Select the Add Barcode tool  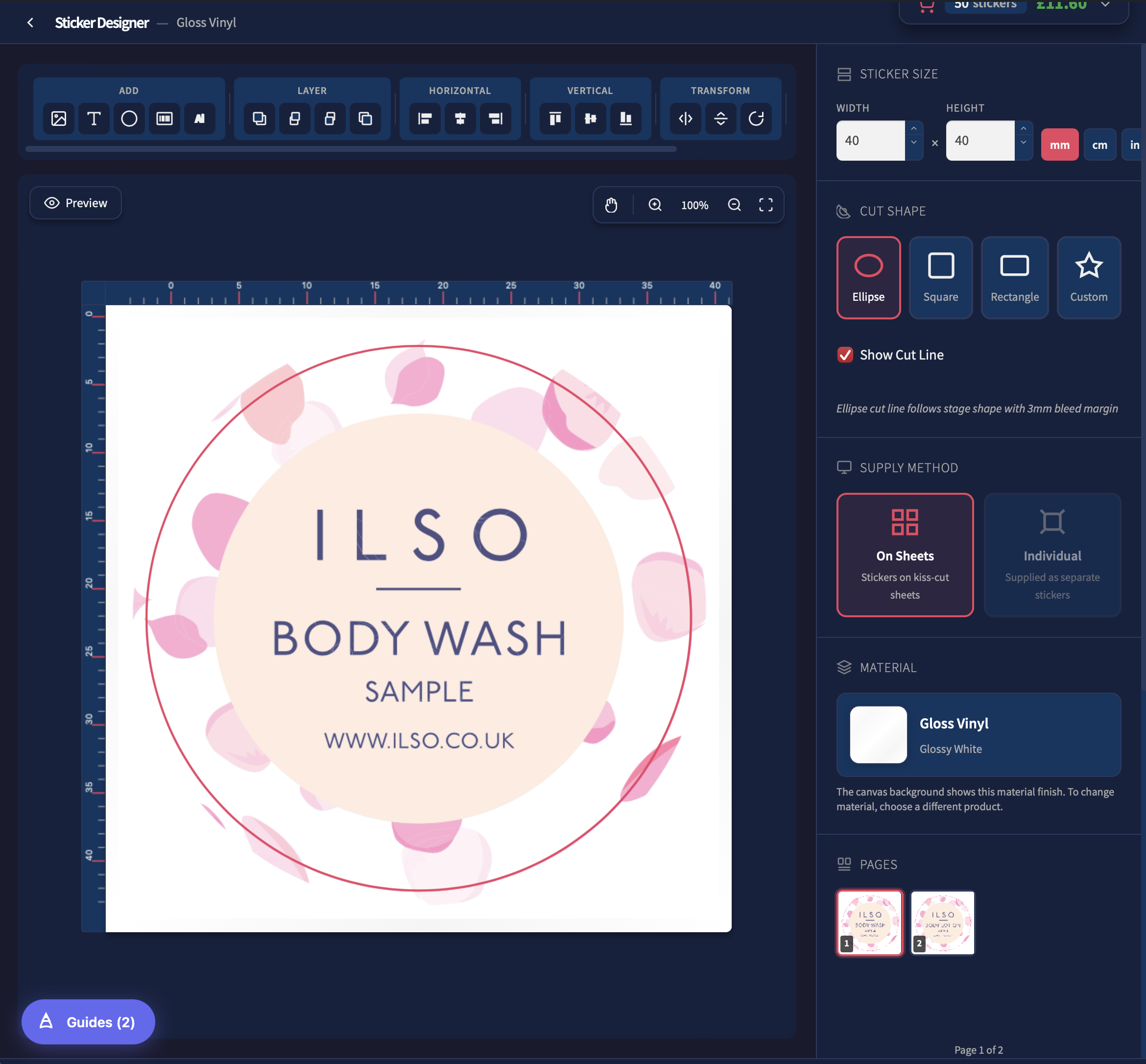click(165, 119)
